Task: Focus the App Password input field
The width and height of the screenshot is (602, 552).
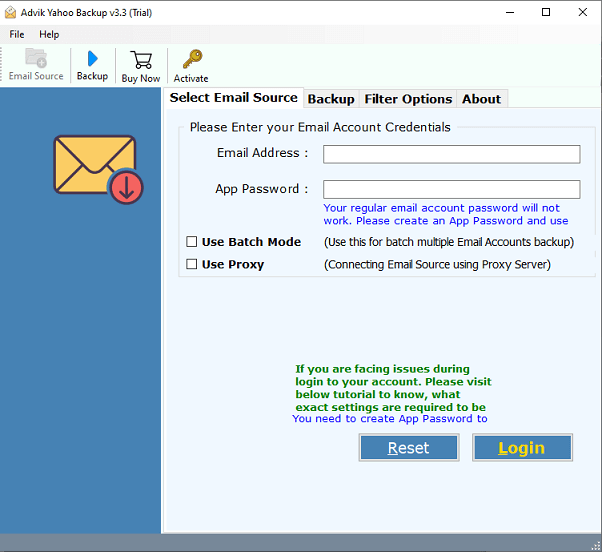Action: point(452,190)
